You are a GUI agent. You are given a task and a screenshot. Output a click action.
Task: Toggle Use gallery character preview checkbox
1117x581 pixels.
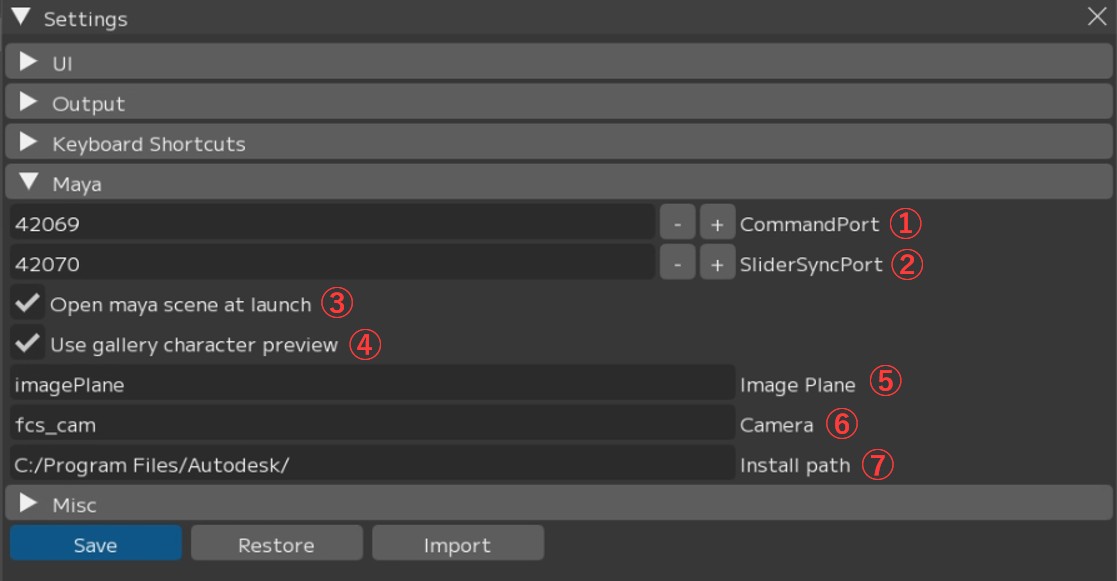tap(28, 344)
